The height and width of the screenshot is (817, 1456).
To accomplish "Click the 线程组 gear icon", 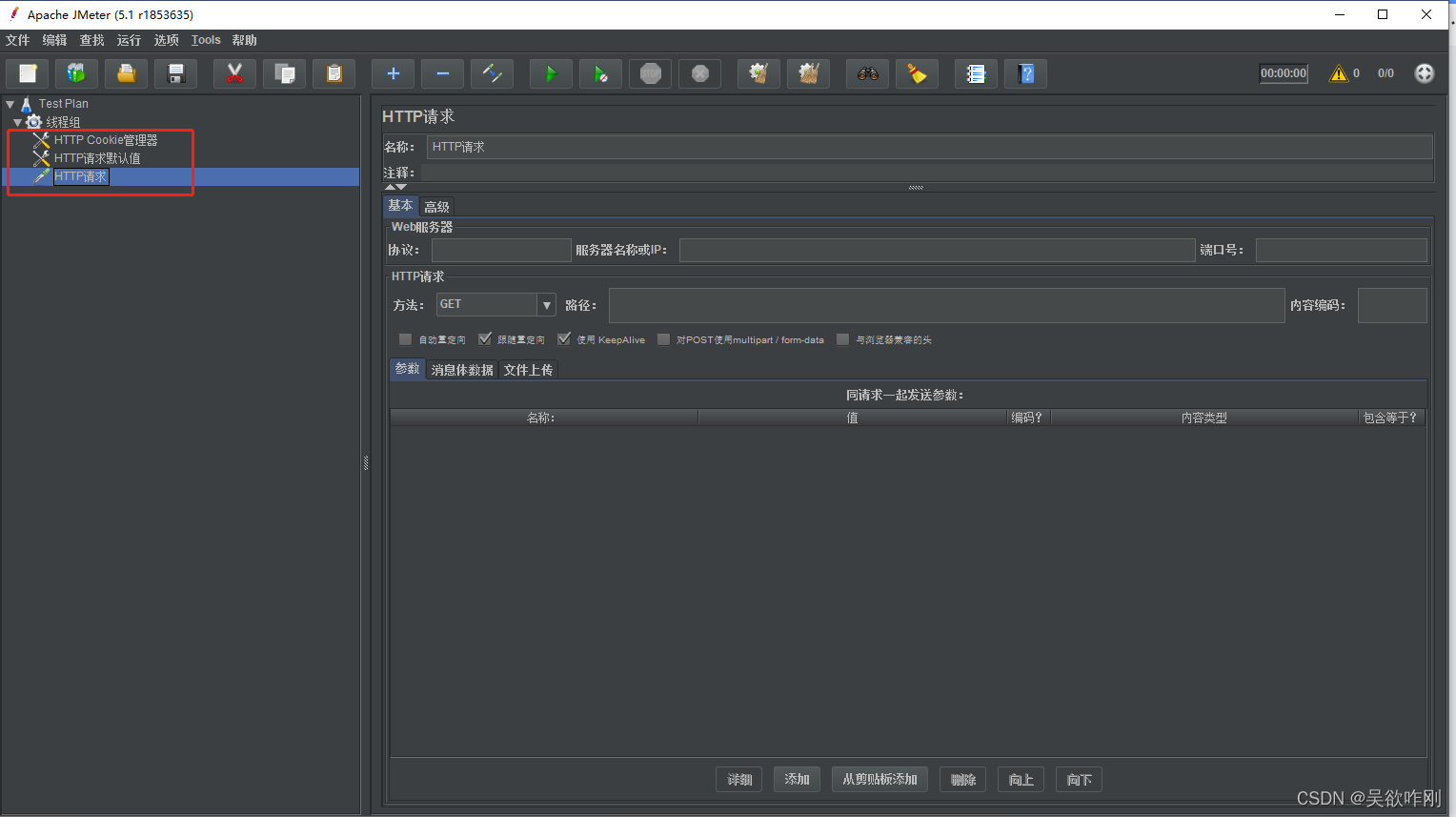I will pos(34,122).
